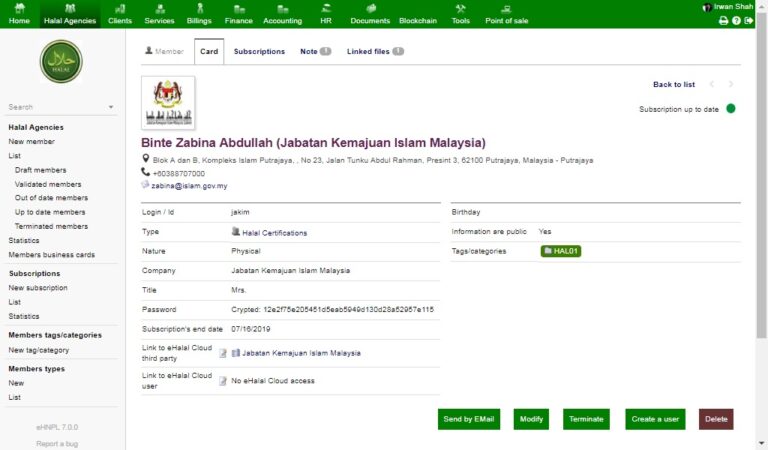This screenshot has height=450, width=768.
Task: Open New tag/category in sidebar
Action: (39, 350)
